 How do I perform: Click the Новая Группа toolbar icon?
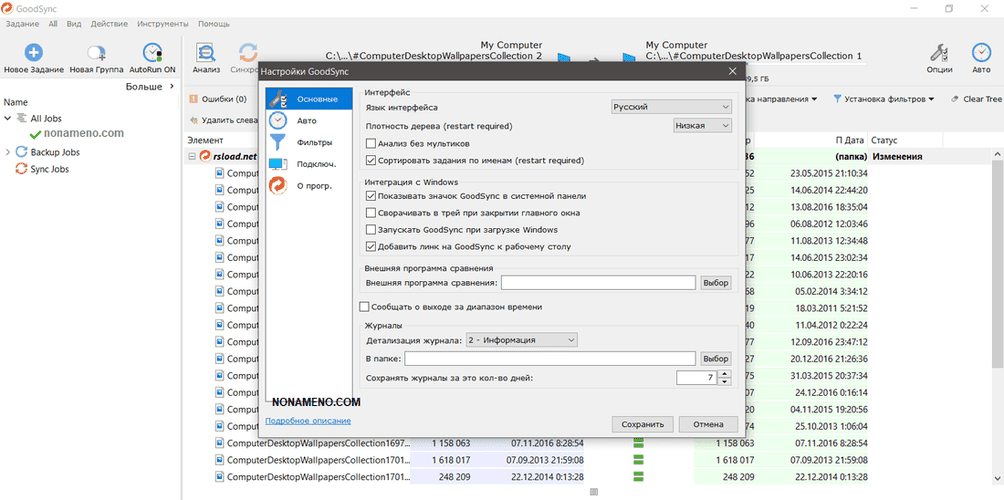point(96,54)
